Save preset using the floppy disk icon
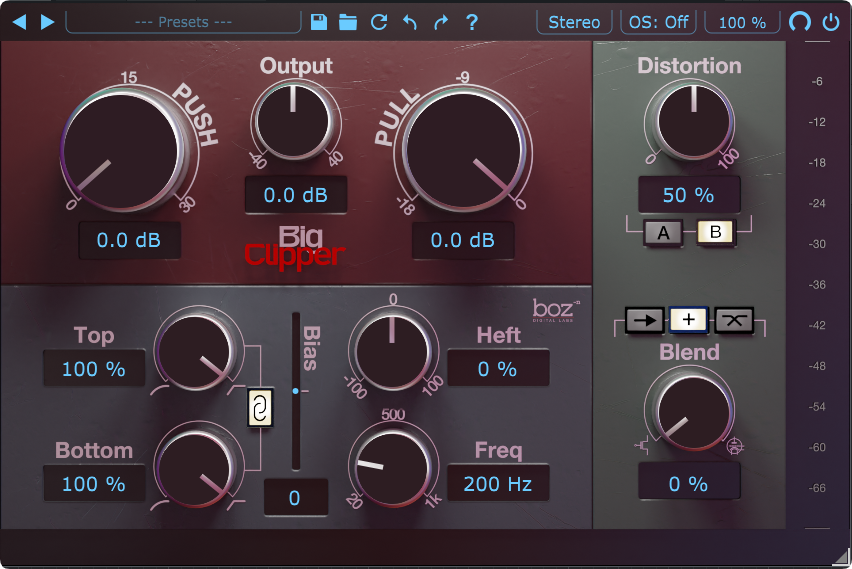852x569 pixels. tap(319, 22)
